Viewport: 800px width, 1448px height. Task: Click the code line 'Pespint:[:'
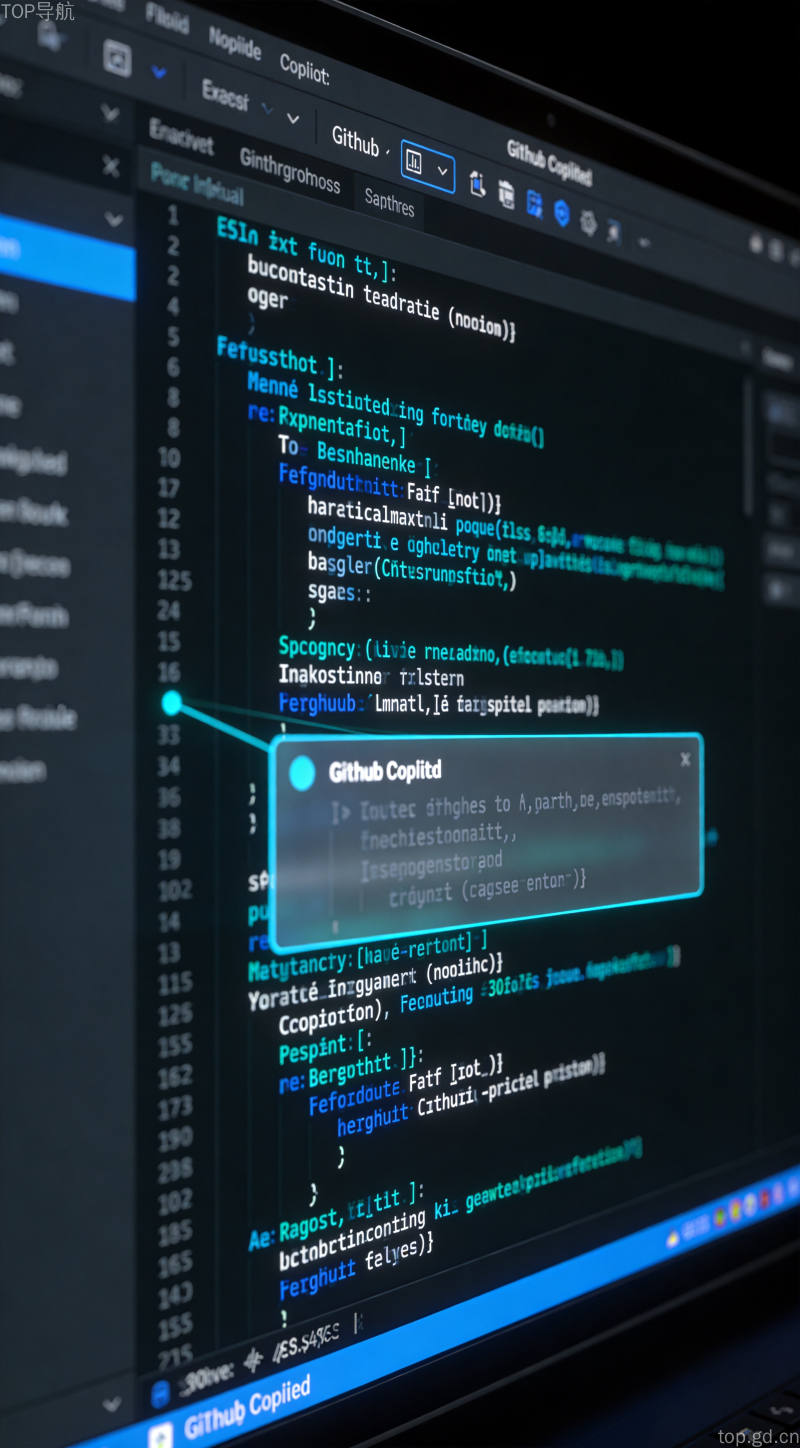pos(326,1048)
